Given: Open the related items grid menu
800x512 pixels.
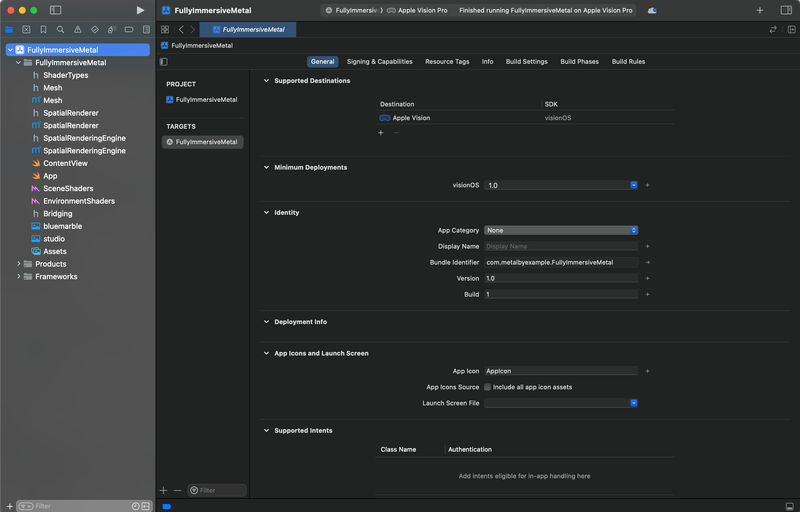Looking at the screenshot, I should pyautogui.click(x=165, y=30).
